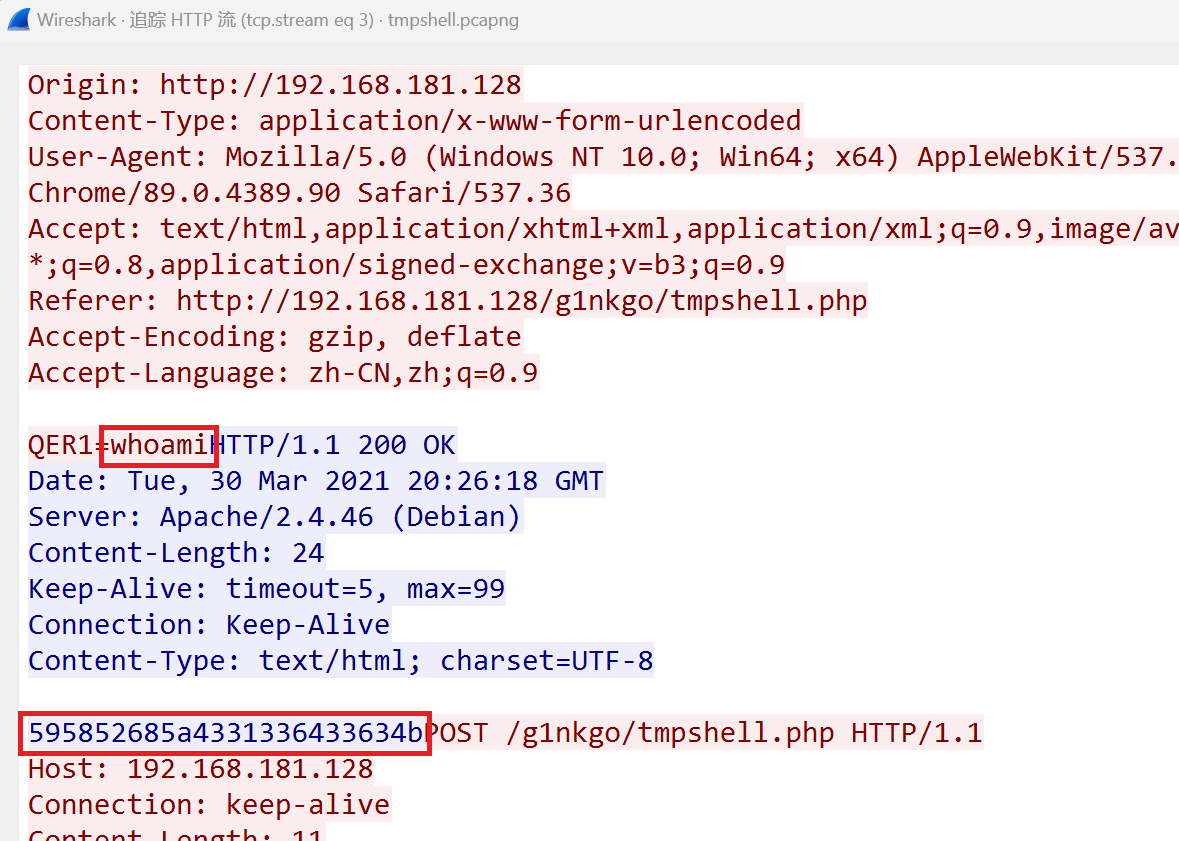Click the Server Apache/2.4.46 line
The image size is (1179, 841).
pos(274,518)
